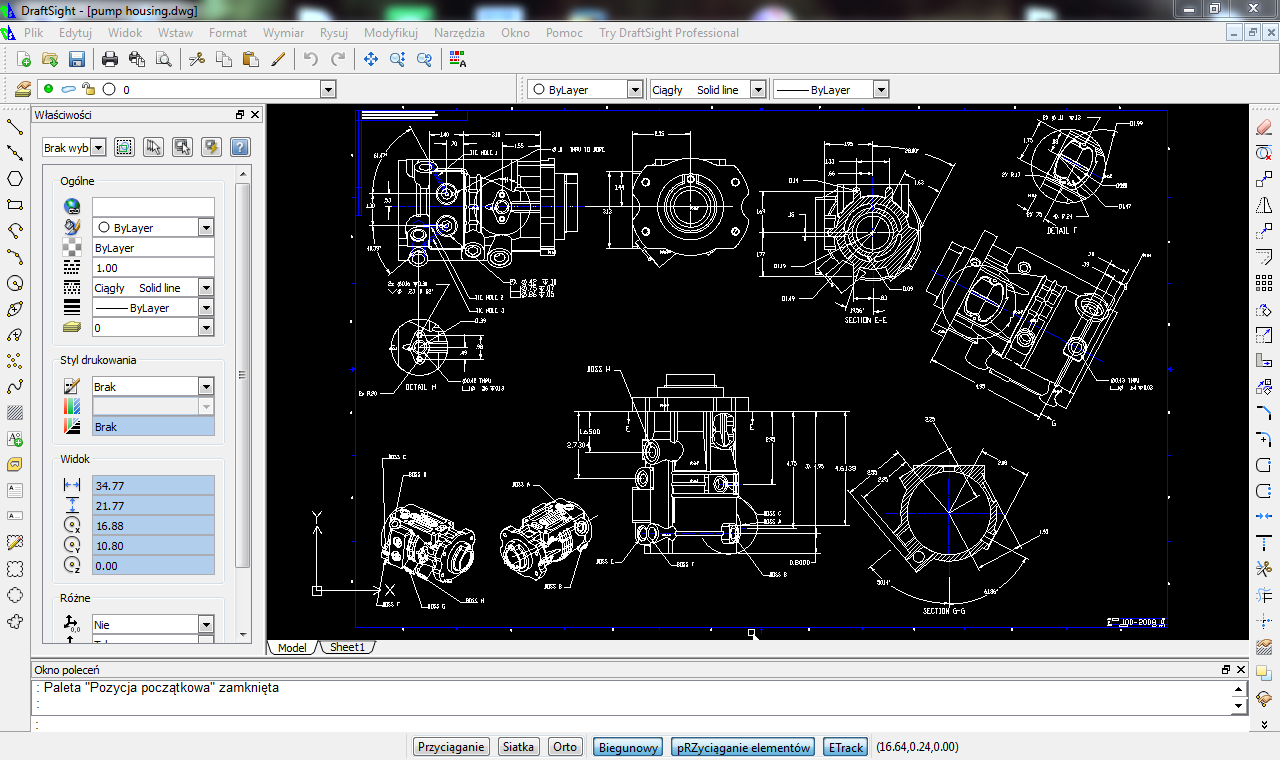Switch to the Sheet1 tab
The image size is (1280, 760).
[347, 647]
